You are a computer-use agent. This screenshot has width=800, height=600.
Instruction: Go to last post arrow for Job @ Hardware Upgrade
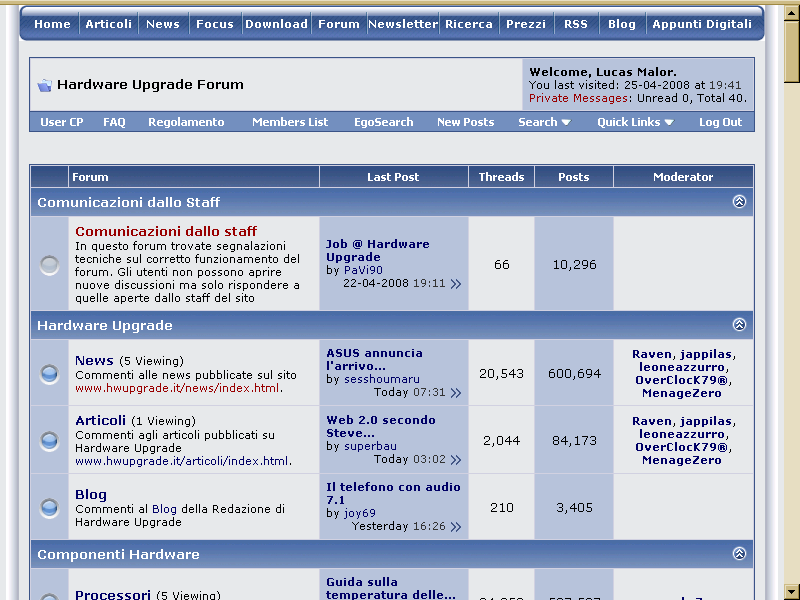tap(456, 284)
